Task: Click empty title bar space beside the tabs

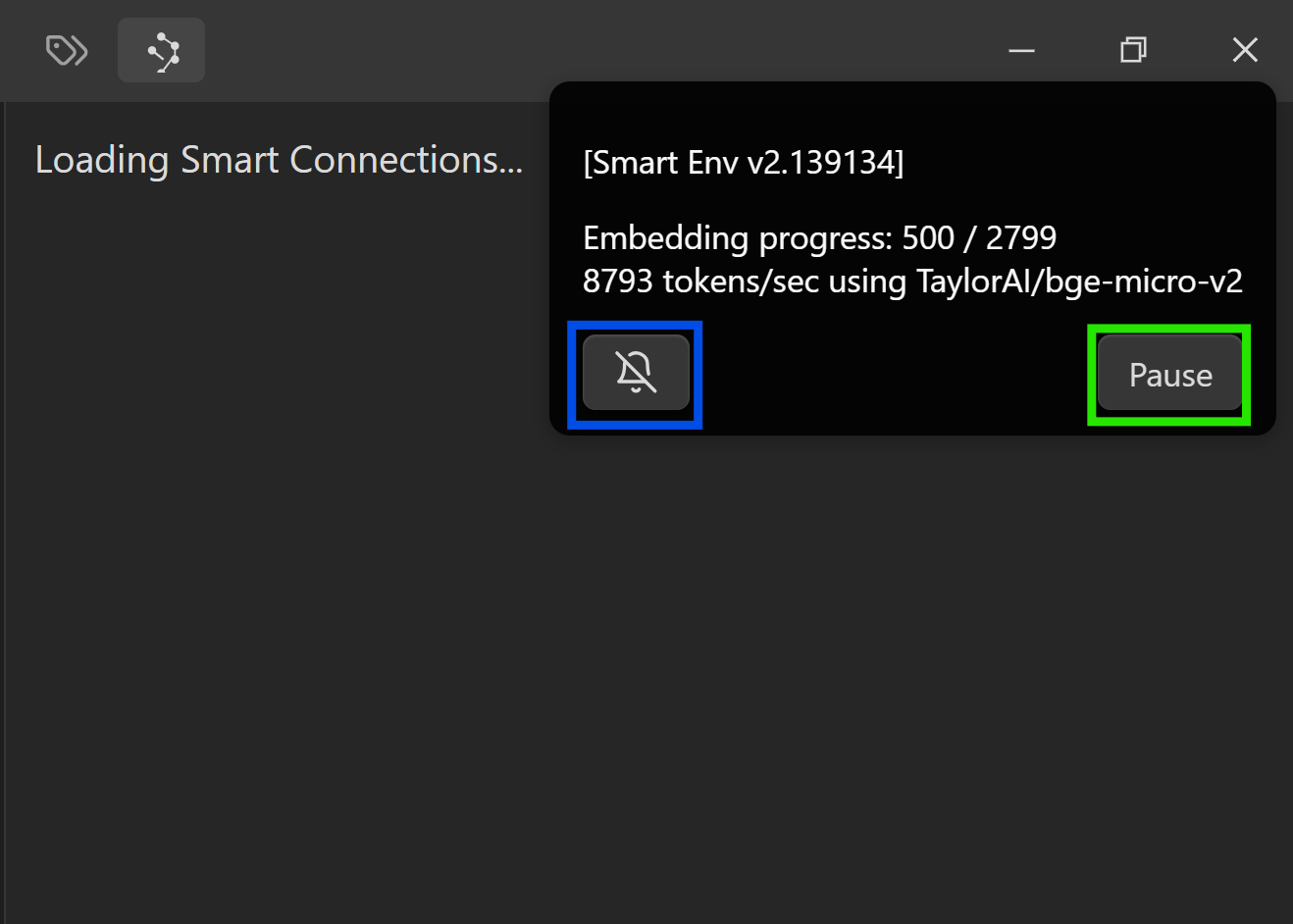Action: click(589, 49)
